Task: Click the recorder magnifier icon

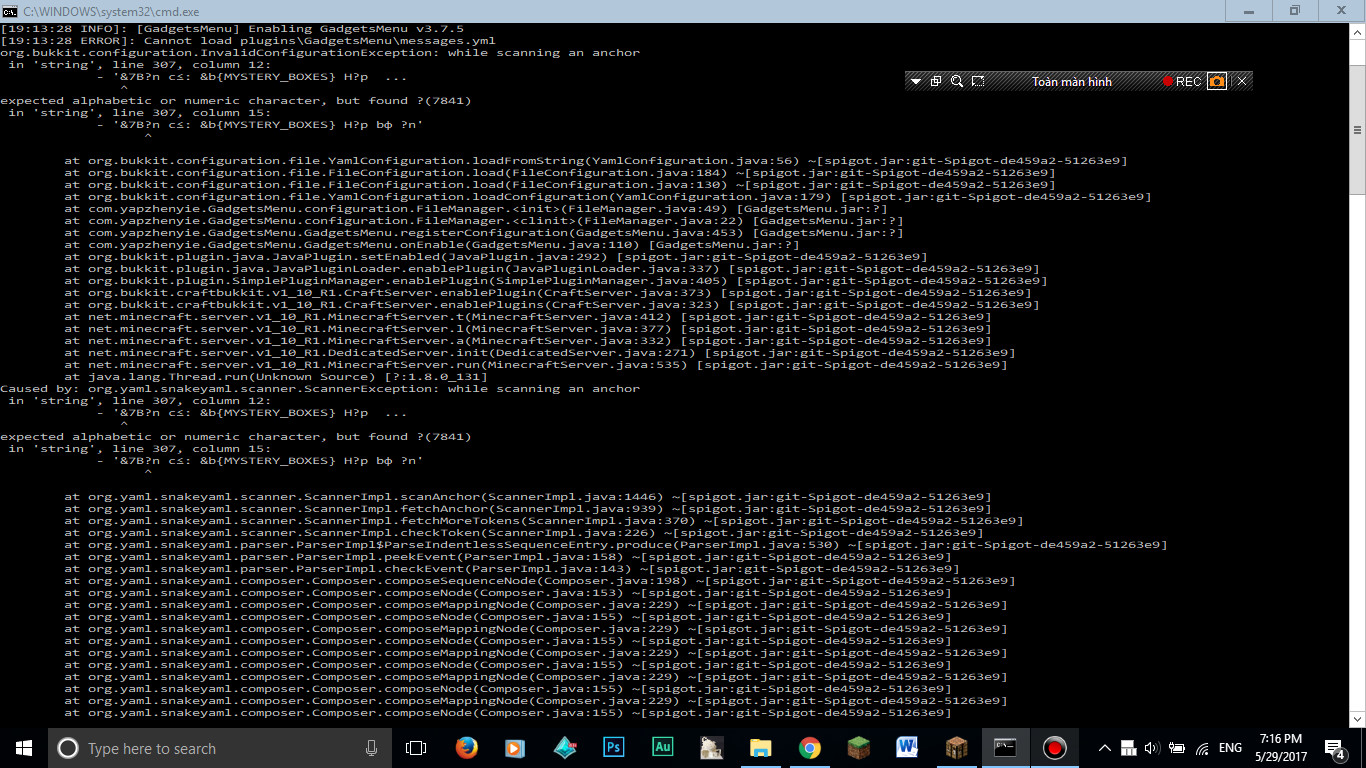Action: [x=957, y=81]
